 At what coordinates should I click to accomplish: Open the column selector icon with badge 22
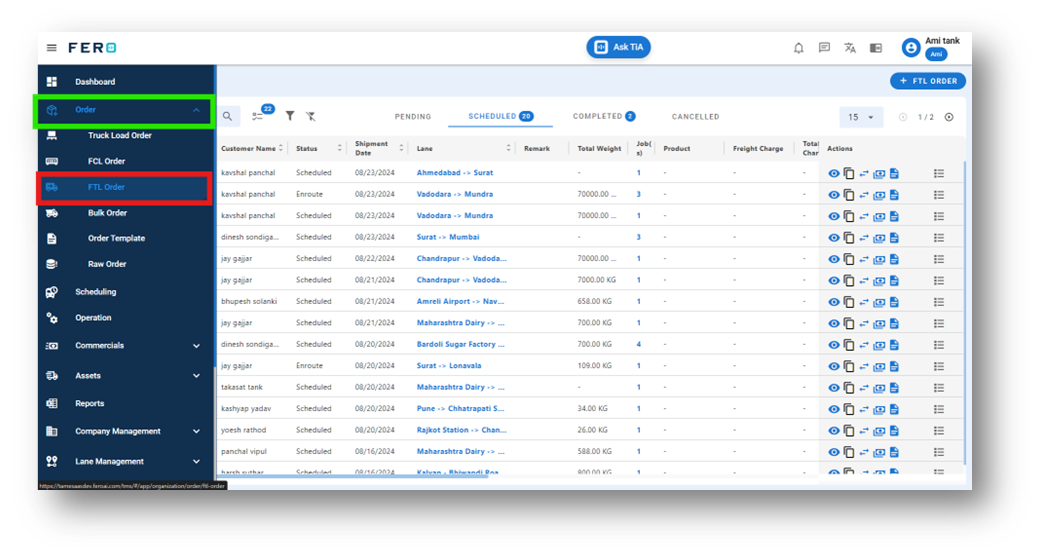[258, 116]
